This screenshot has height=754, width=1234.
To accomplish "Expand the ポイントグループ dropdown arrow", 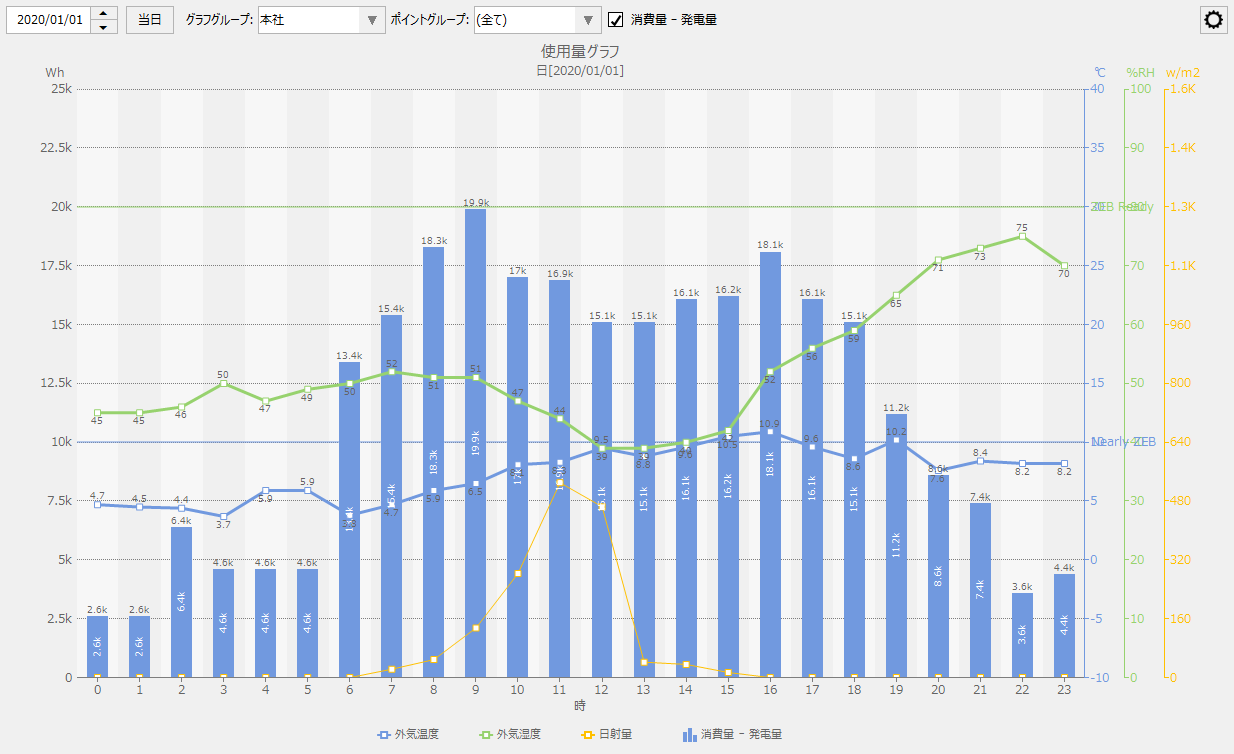I will pos(589,20).
